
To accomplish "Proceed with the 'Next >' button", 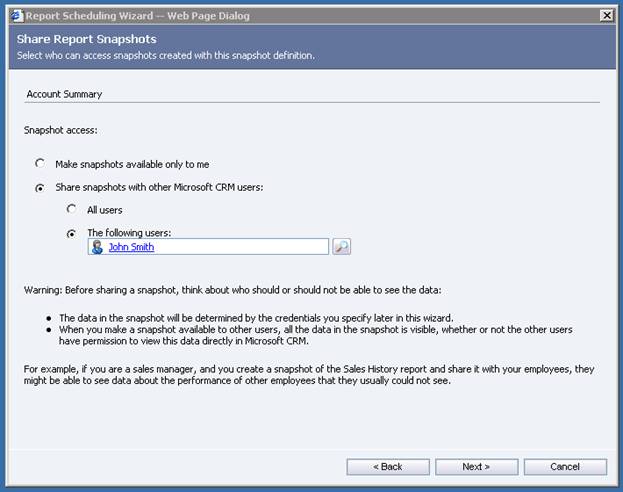I will (476, 467).
